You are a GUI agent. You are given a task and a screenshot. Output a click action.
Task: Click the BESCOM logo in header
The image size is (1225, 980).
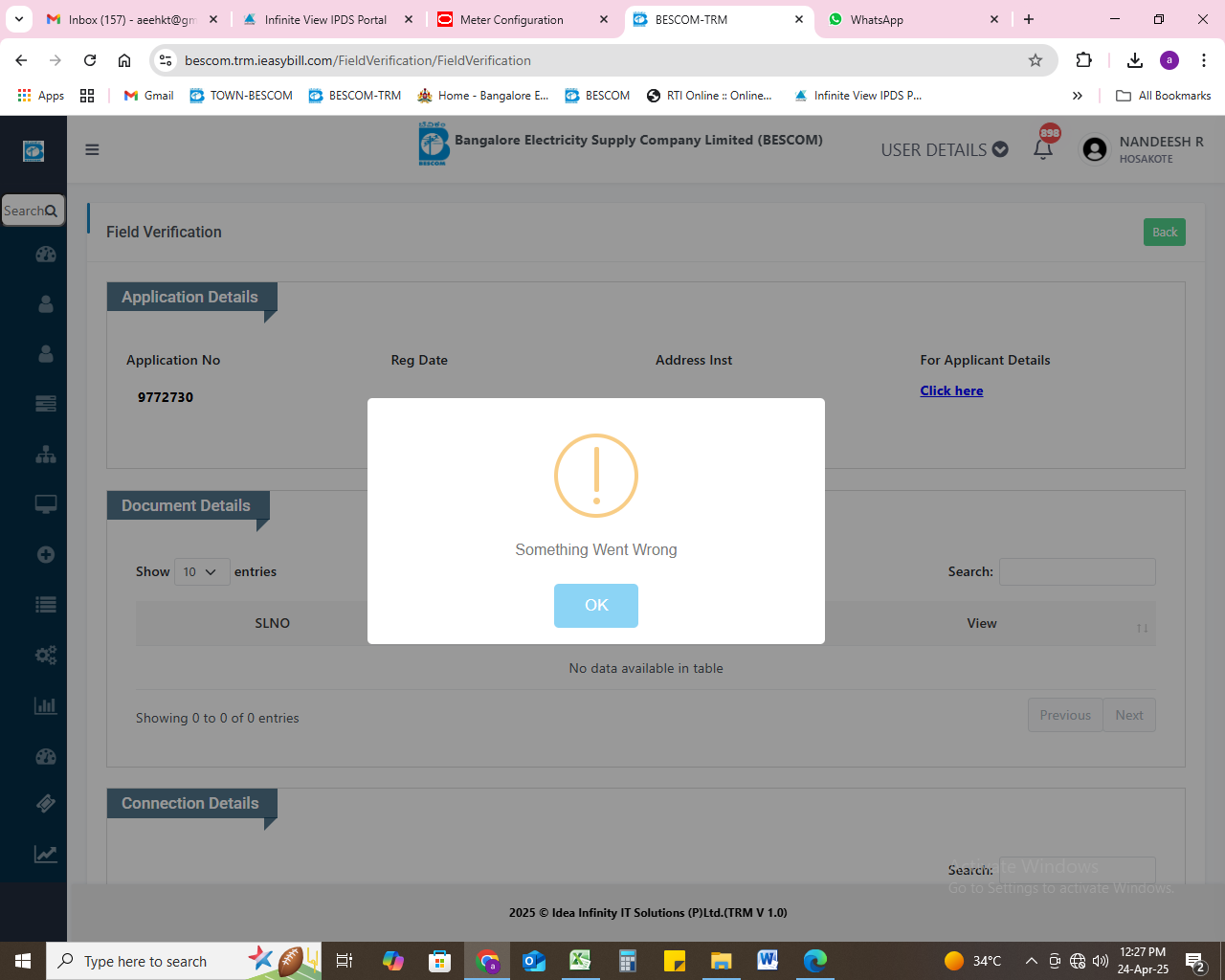(434, 144)
